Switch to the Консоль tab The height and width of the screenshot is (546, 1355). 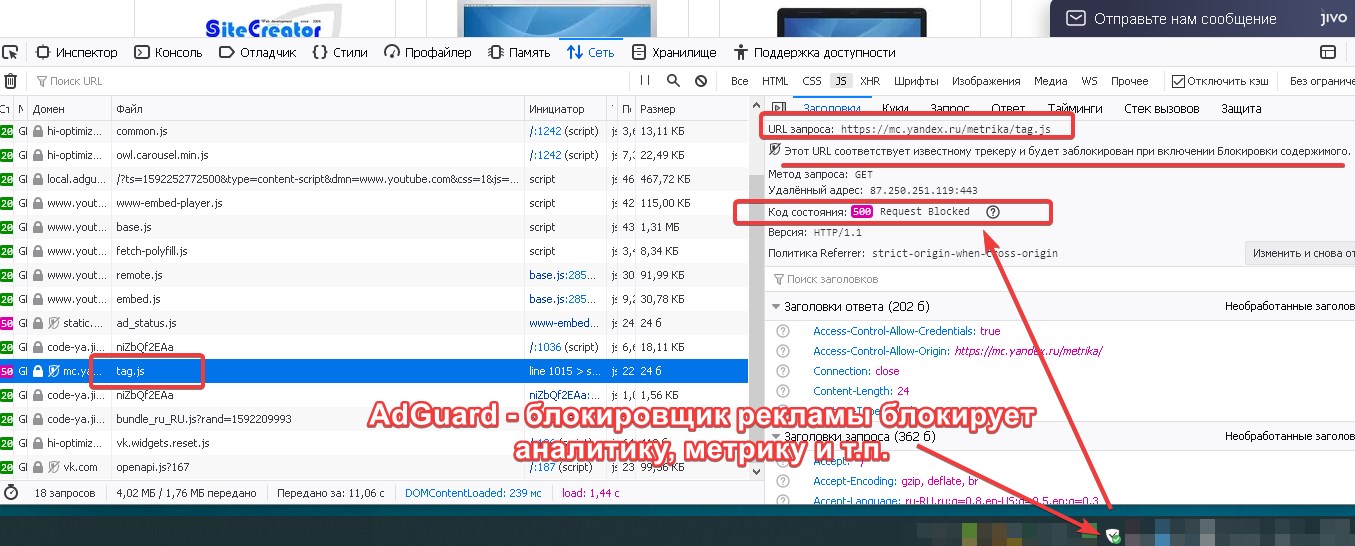pos(168,53)
